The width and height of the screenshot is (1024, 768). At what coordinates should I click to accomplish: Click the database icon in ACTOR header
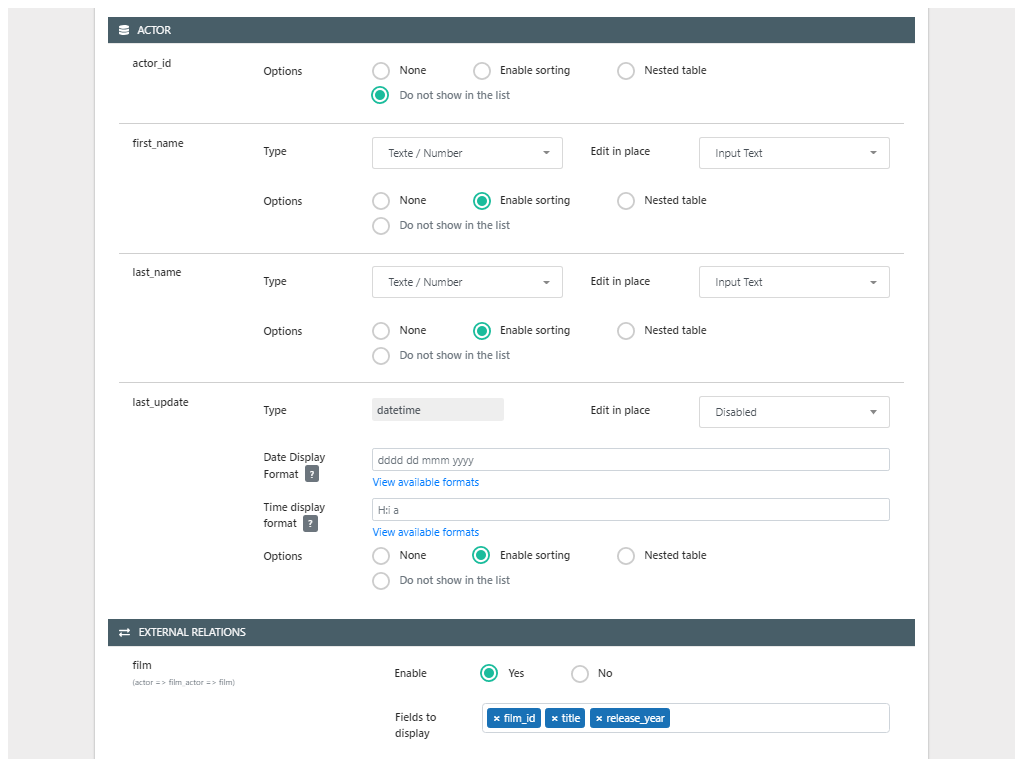[124, 31]
